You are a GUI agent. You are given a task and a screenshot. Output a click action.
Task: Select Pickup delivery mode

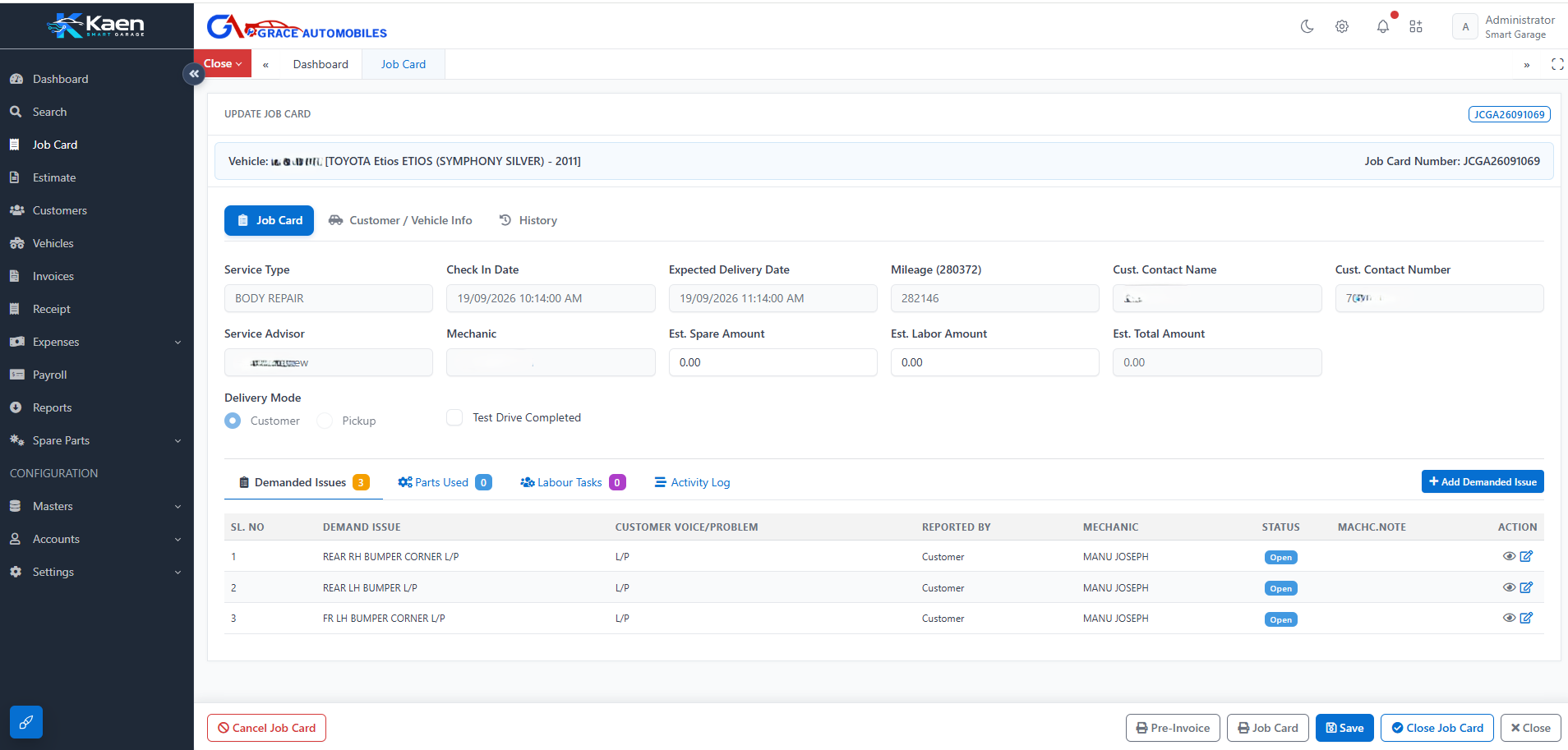(325, 421)
